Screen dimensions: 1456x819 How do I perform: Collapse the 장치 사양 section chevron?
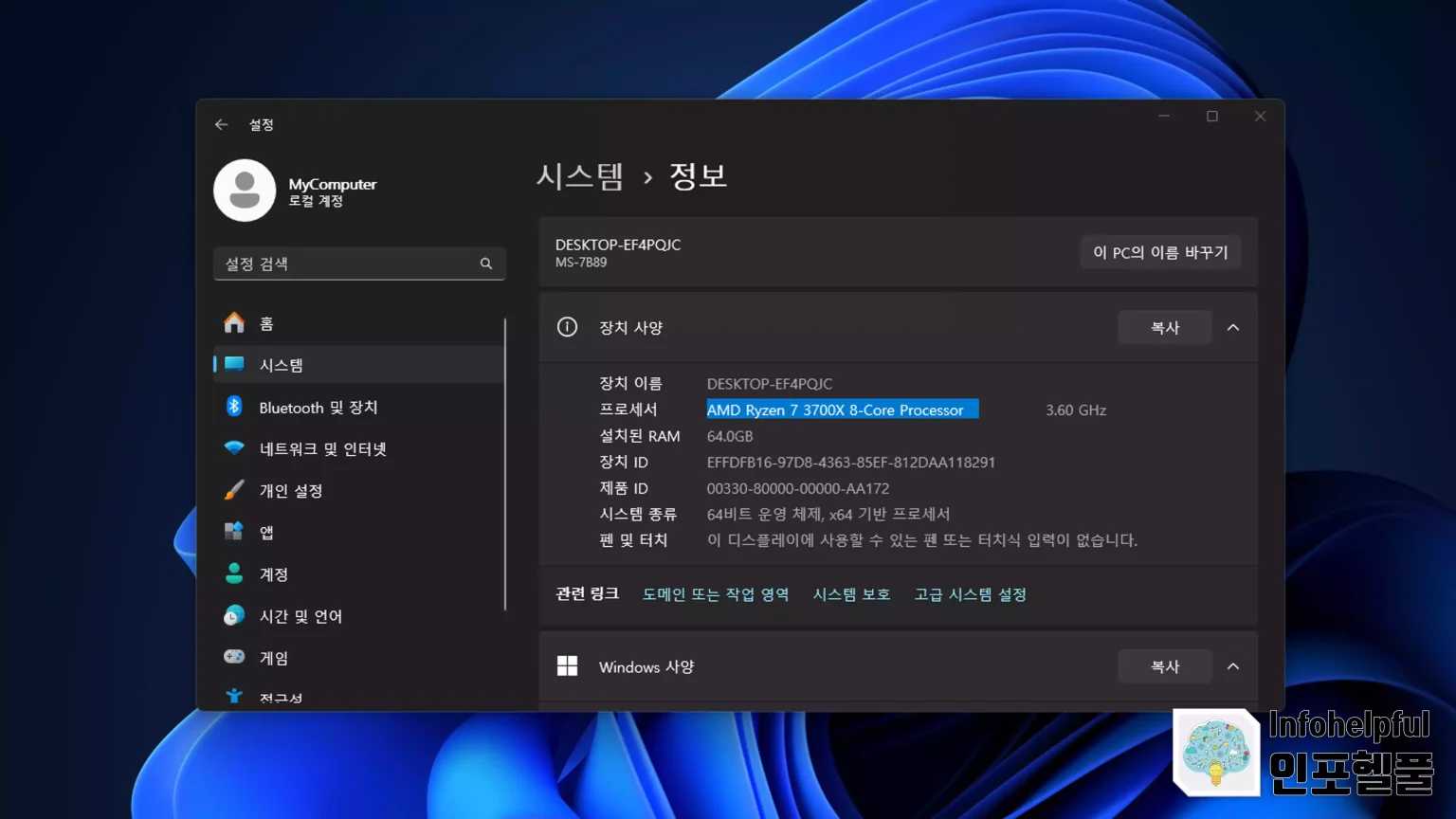(x=1233, y=327)
